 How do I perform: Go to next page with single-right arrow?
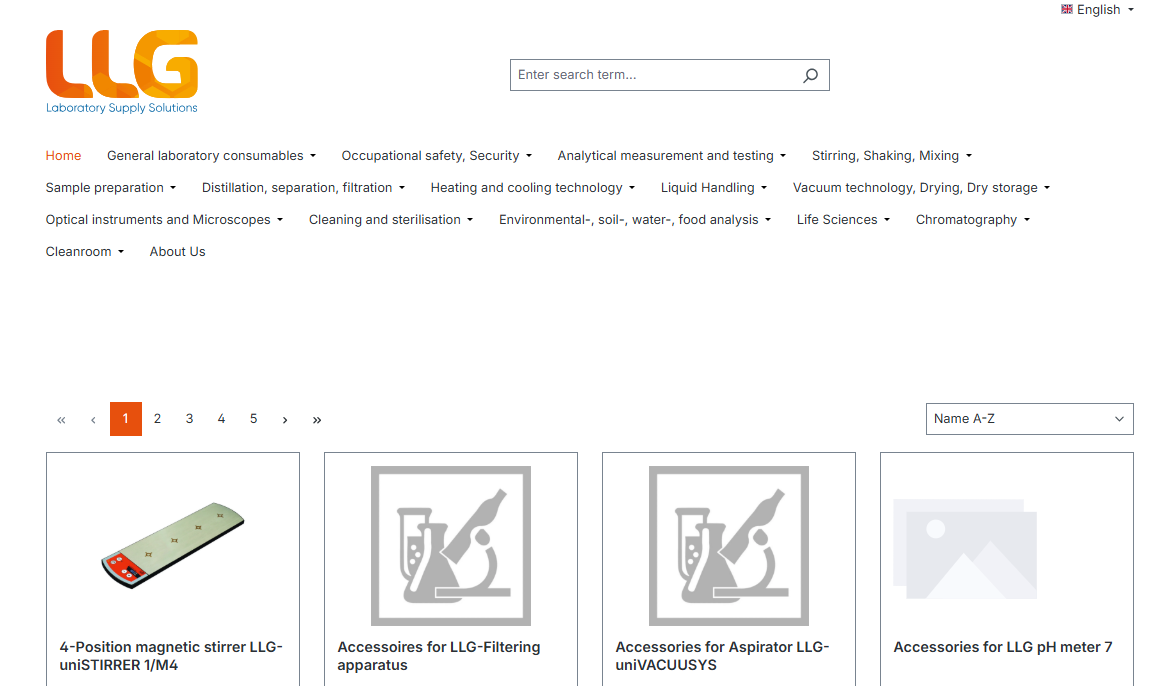tap(285, 419)
